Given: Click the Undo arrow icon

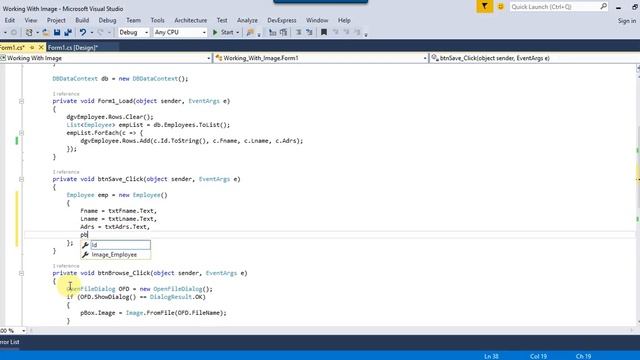Looking at the screenshot, I should (x=82, y=32).
